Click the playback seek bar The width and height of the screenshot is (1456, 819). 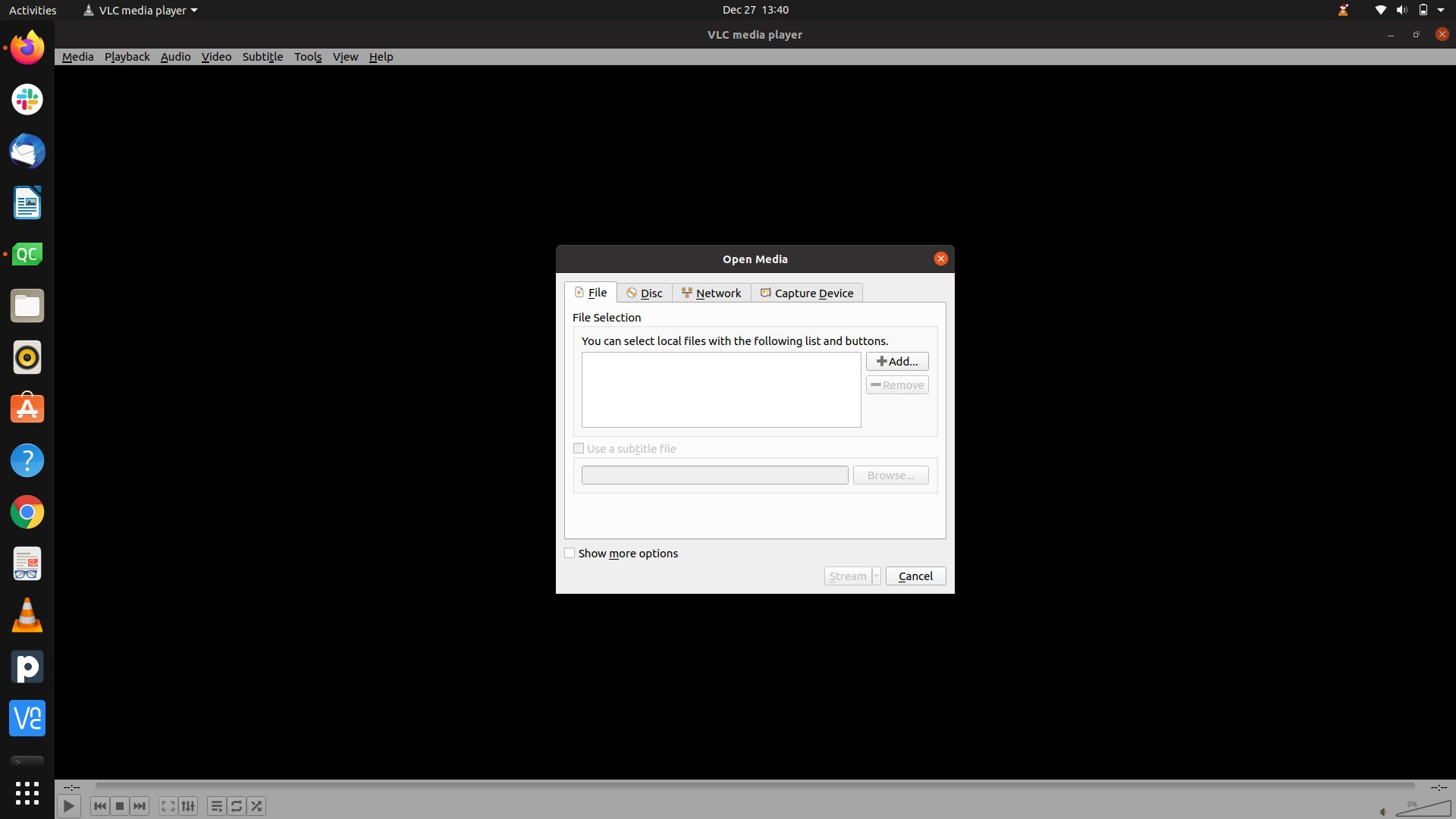[755, 786]
